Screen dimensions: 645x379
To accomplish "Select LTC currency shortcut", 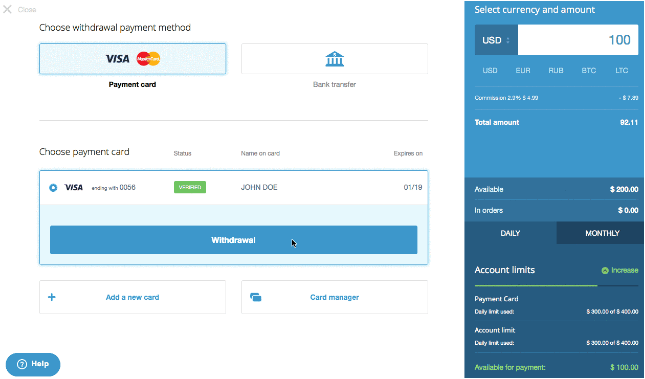I will (622, 70).
